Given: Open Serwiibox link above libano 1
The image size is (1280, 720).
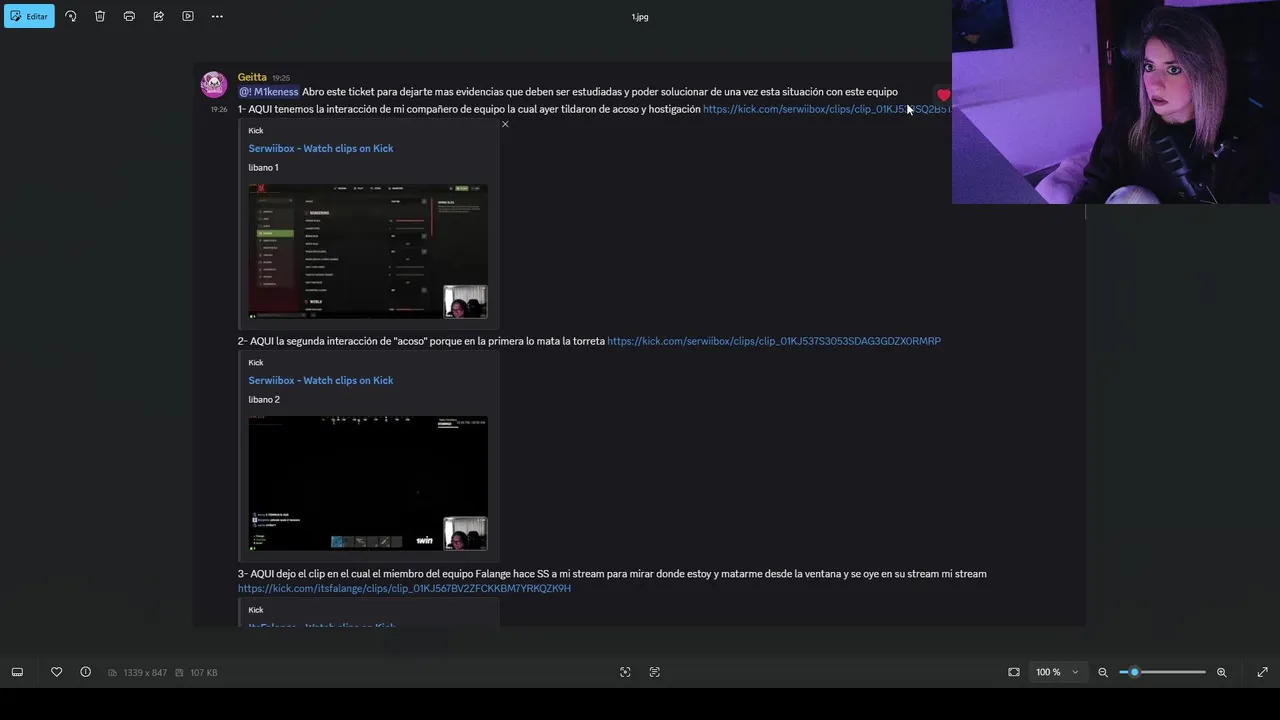Looking at the screenshot, I should pyautogui.click(x=321, y=148).
